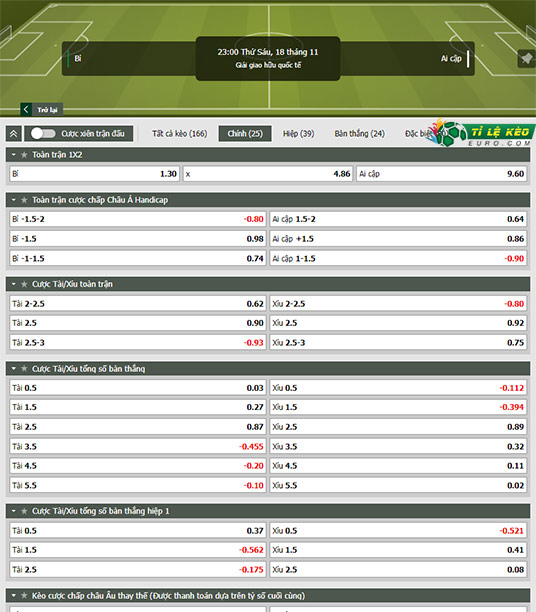Image resolution: width=536 pixels, height=612 pixels.
Task: Collapse the Cược Tài/Xỉu toàn trận section
Action: pos(14,284)
